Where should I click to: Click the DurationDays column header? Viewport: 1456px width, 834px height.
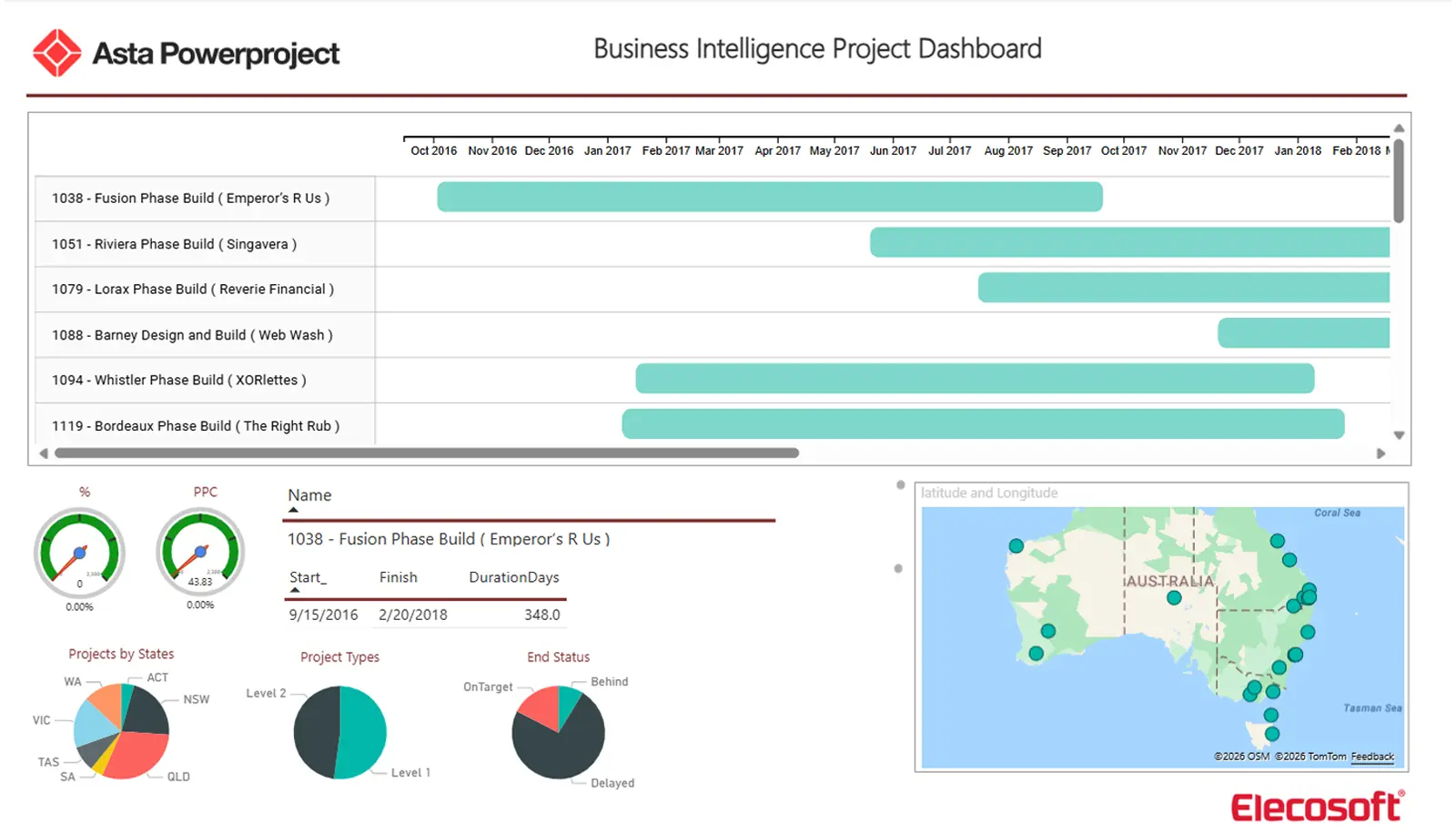(514, 577)
